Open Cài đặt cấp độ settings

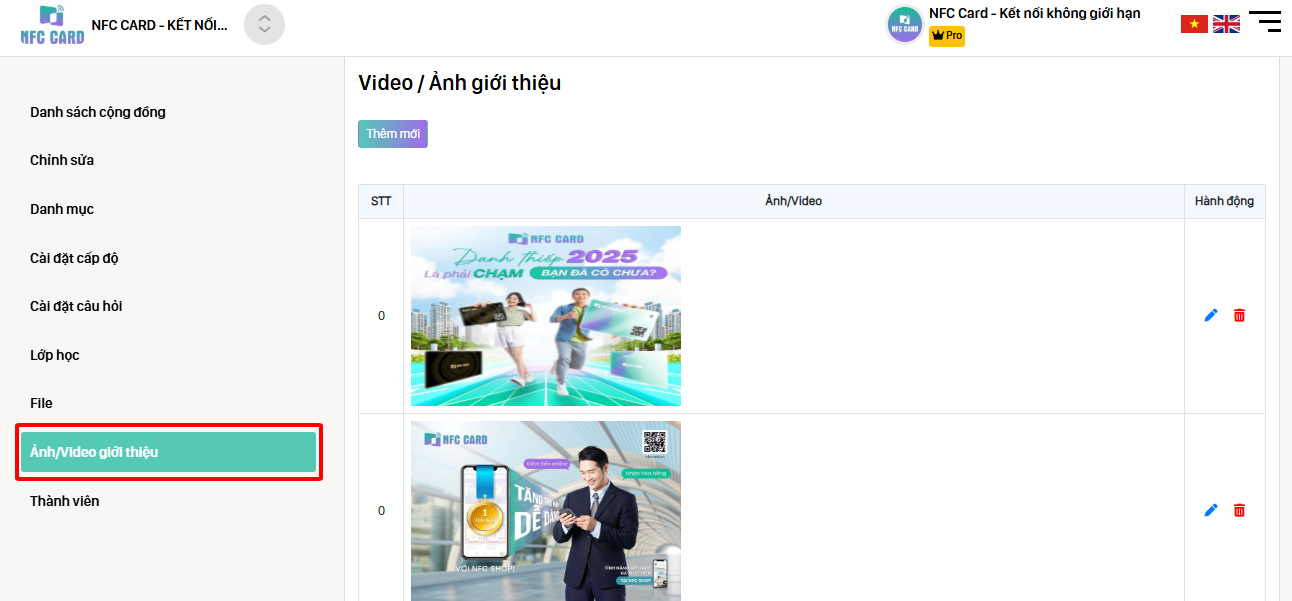(74, 258)
